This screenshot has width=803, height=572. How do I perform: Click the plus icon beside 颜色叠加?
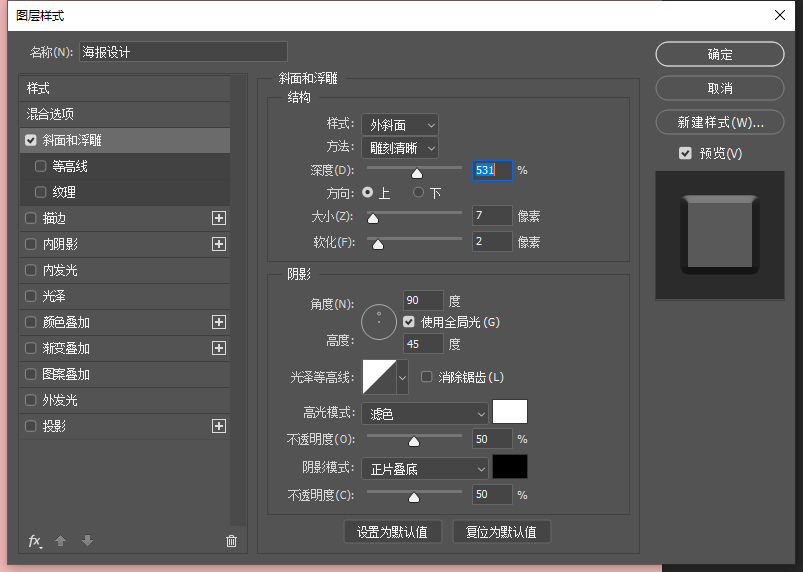(219, 322)
